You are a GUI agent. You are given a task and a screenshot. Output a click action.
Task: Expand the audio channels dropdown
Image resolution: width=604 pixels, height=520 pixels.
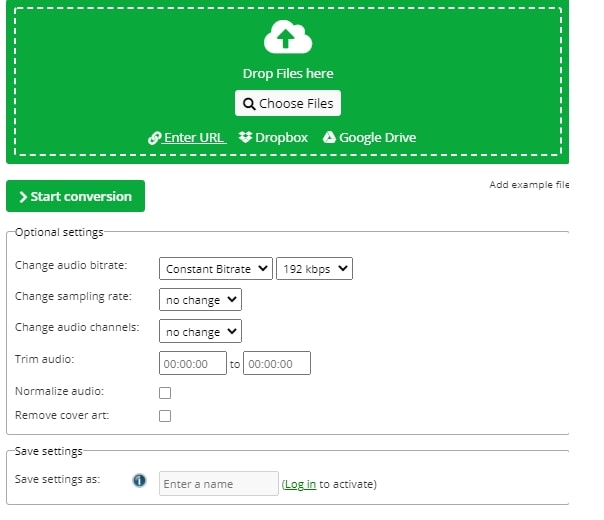200,331
